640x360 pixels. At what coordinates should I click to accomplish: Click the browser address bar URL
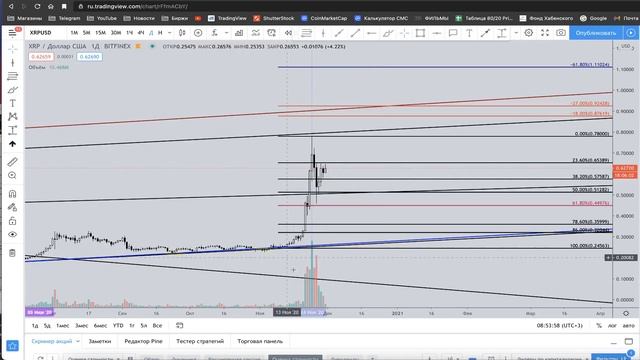pyautogui.click(x=137, y=7)
